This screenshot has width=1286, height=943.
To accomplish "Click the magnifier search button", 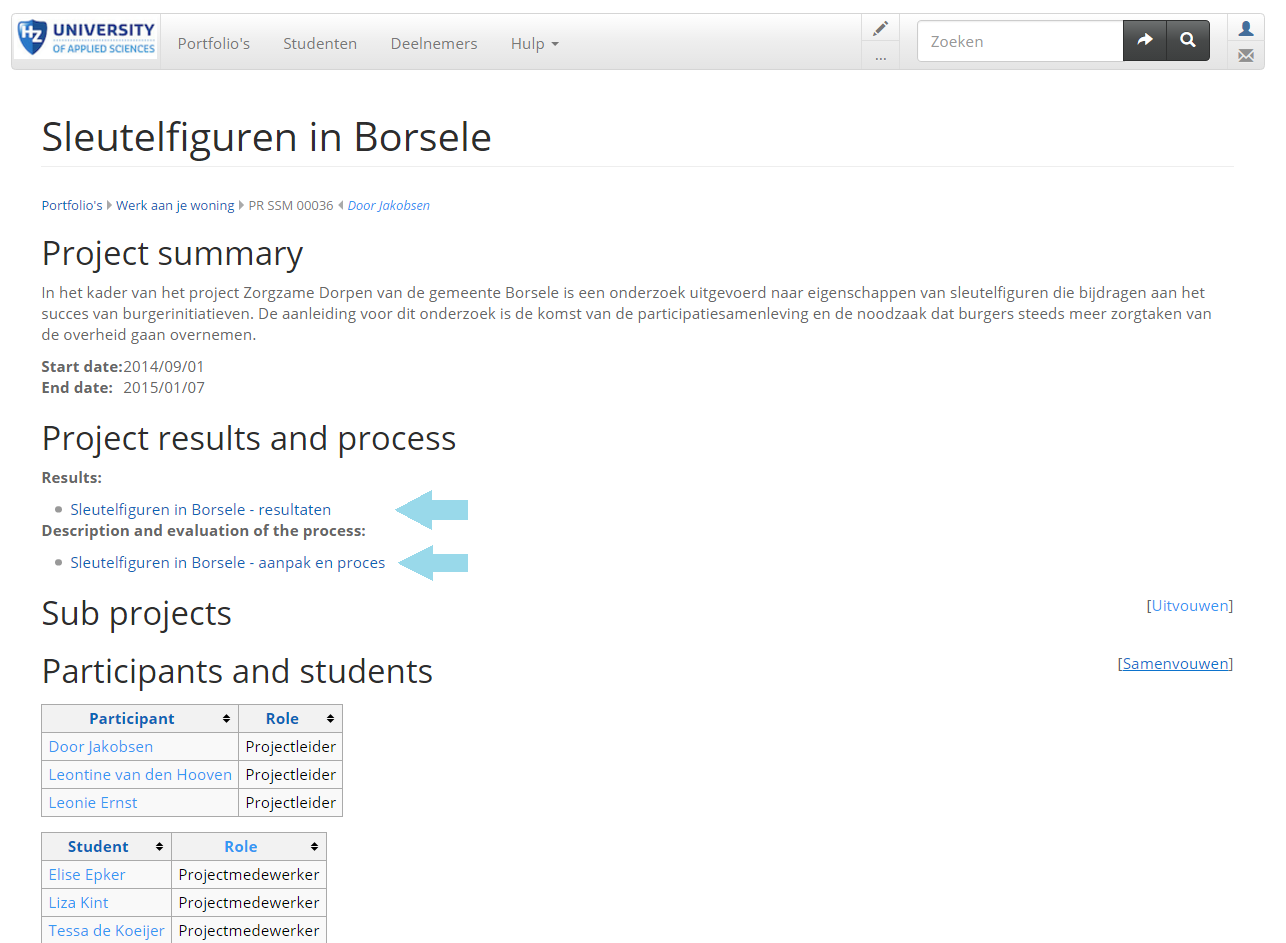I will tap(1188, 41).
